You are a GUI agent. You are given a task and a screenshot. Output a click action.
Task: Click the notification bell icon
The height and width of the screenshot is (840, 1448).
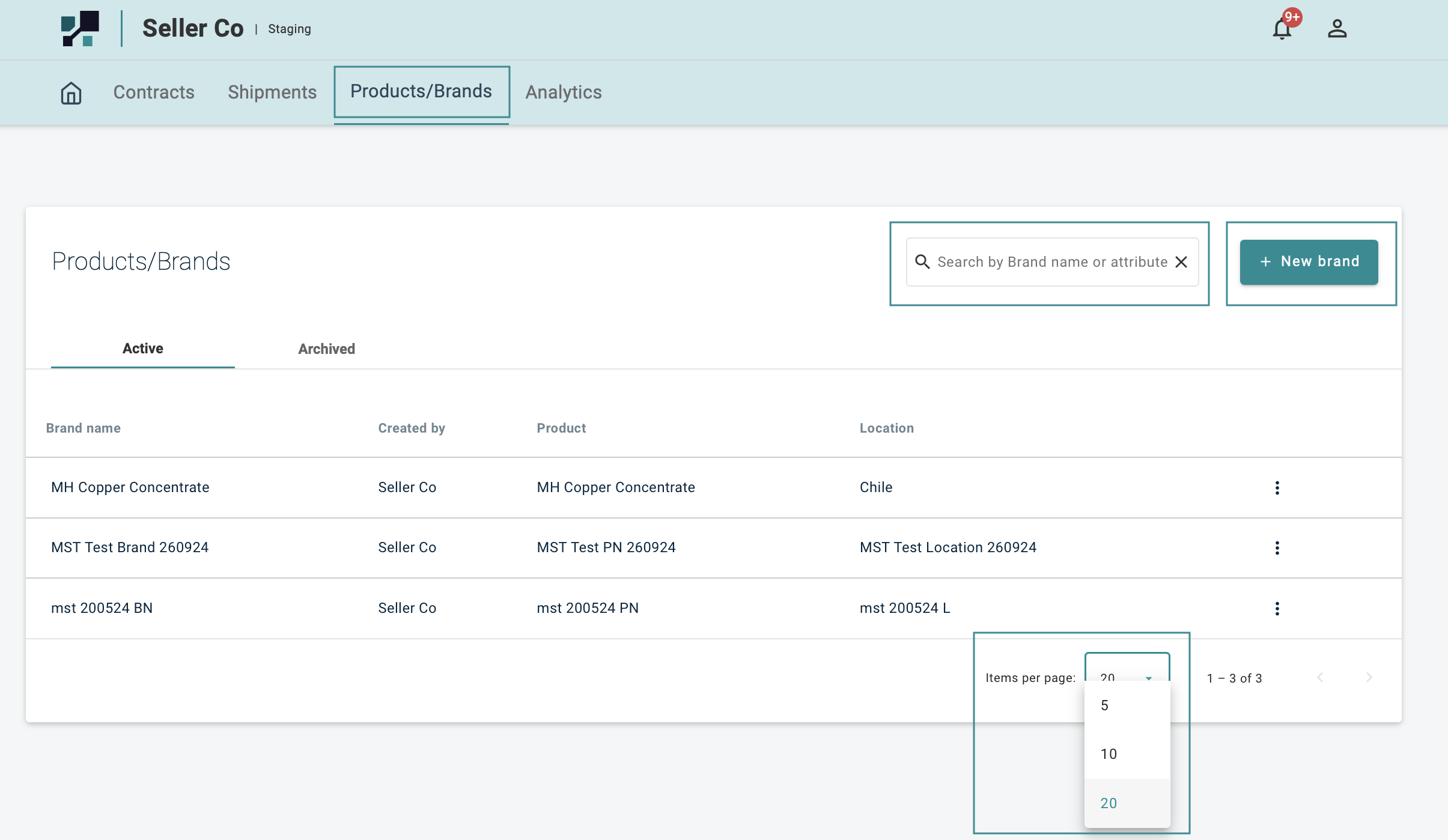[x=1282, y=29]
